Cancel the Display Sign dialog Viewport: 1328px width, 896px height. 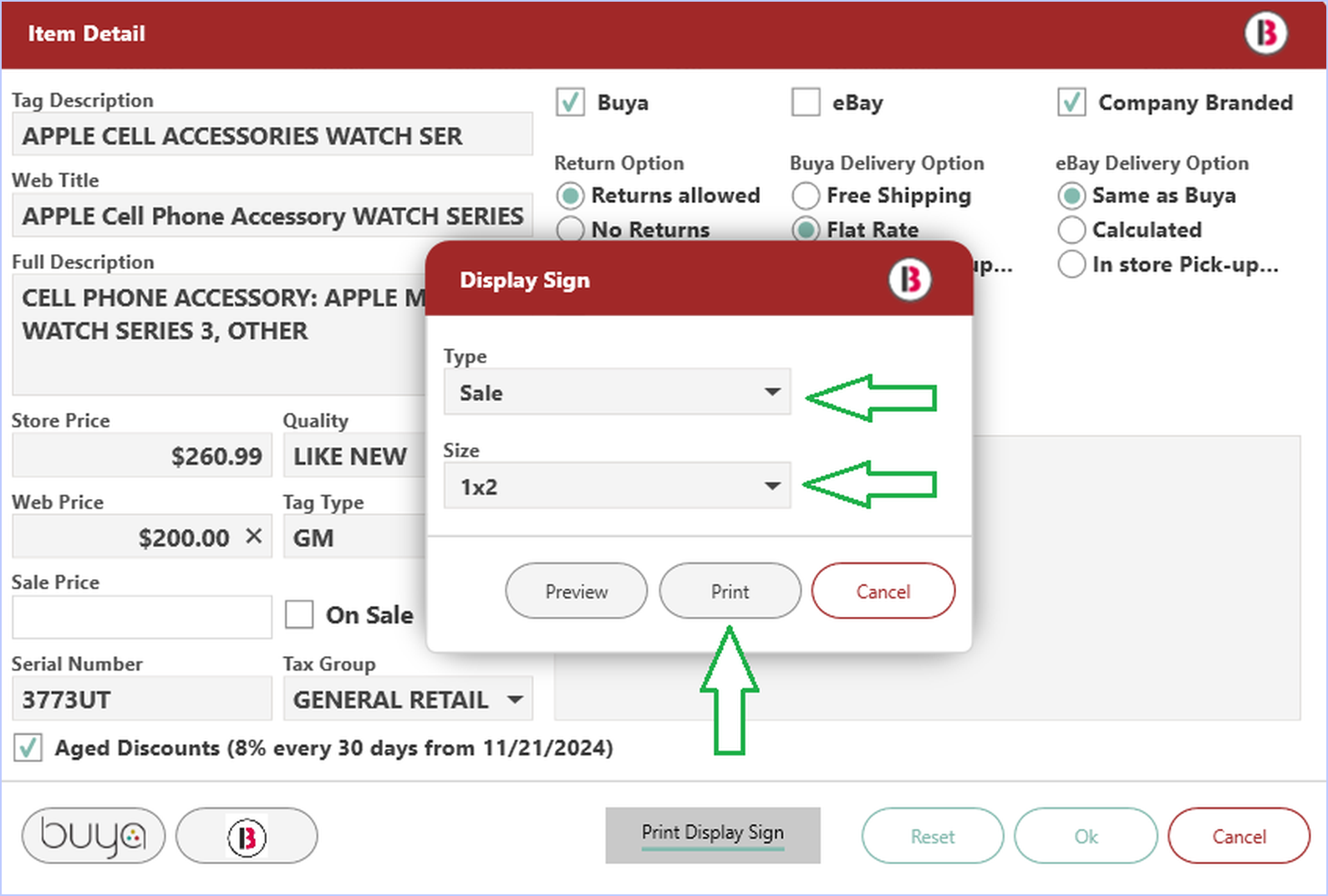pyautogui.click(x=883, y=592)
